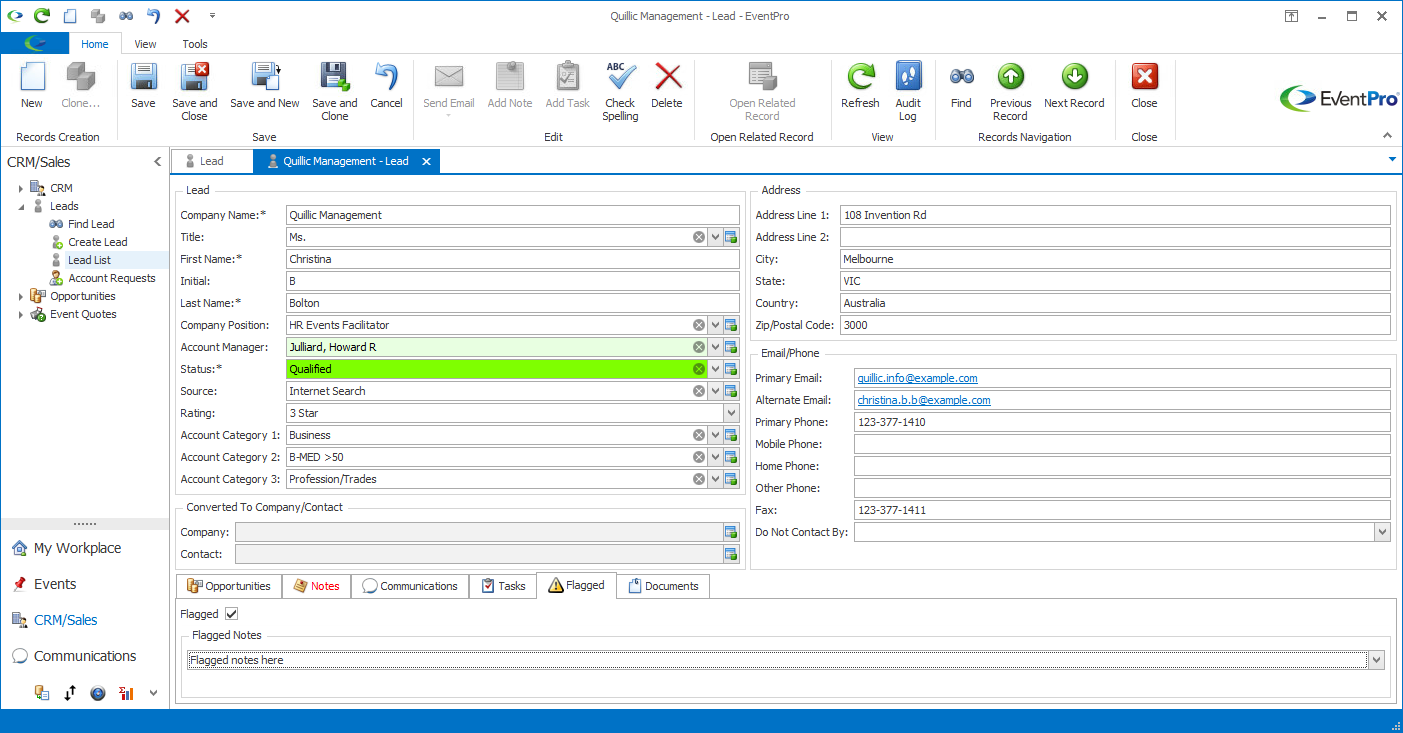Click the Cancel ribbon button
Image resolution: width=1403 pixels, height=733 pixels.
pos(386,85)
